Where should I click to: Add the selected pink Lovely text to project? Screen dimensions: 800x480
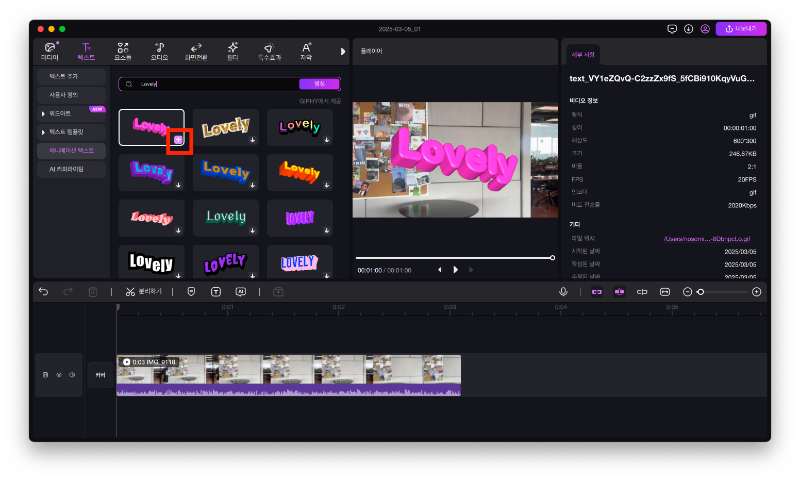pos(179,141)
